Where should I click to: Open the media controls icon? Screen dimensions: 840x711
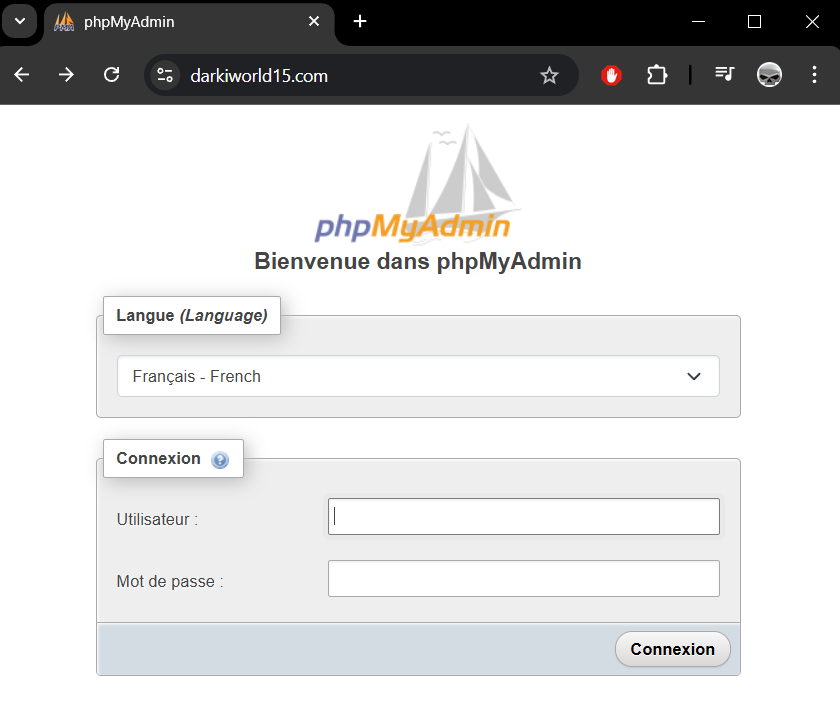pyautogui.click(x=724, y=74)
